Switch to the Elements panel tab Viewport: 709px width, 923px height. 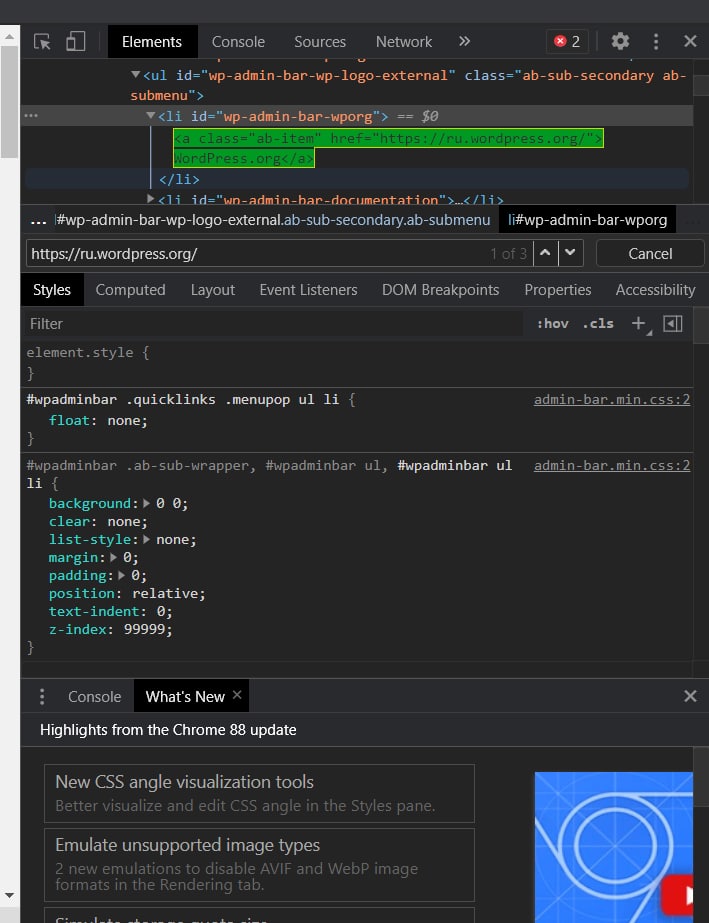point(152,42)
